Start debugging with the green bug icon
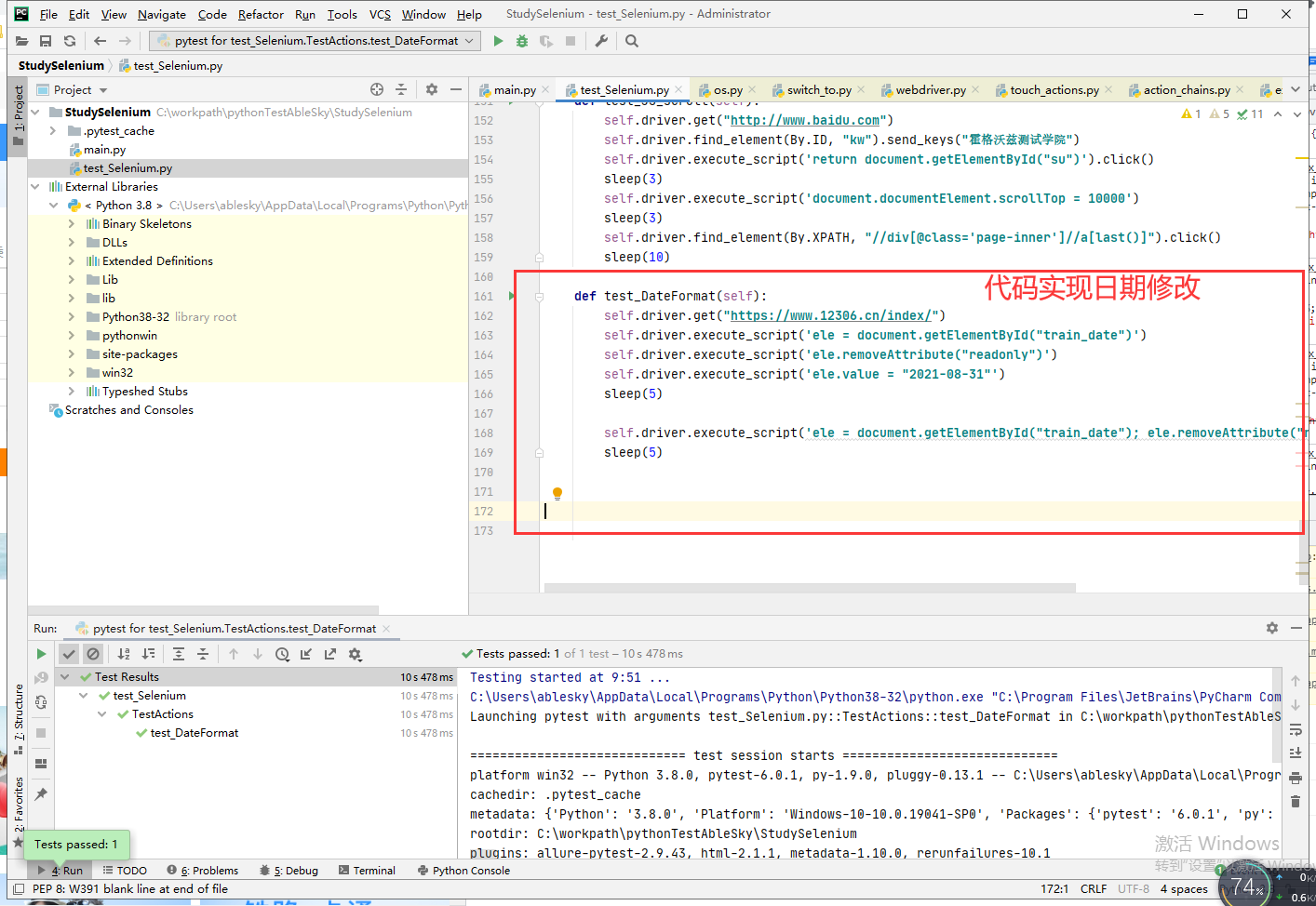1316x906 pixels. [x=522, y=41]
